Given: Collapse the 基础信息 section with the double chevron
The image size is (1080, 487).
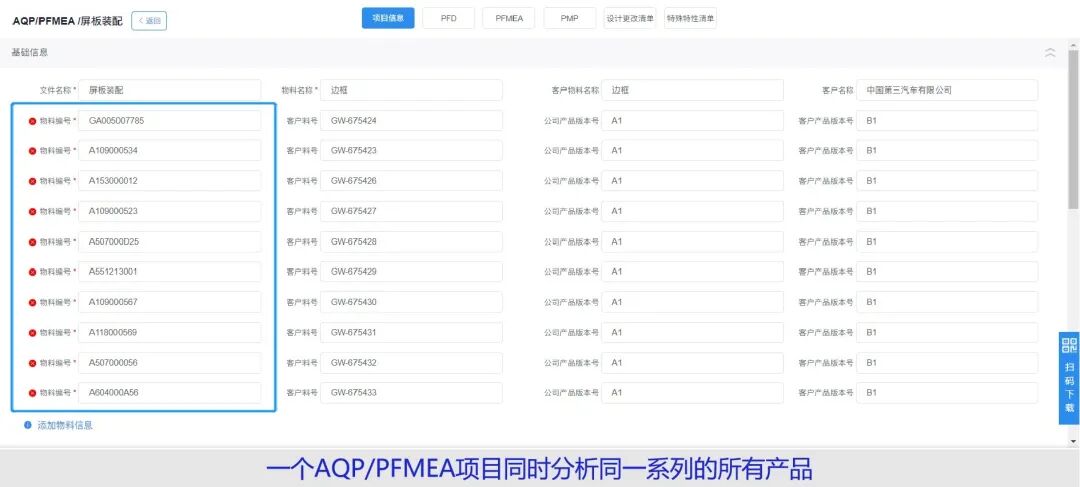Looking at the screenshot, I should pos(1050,52).
